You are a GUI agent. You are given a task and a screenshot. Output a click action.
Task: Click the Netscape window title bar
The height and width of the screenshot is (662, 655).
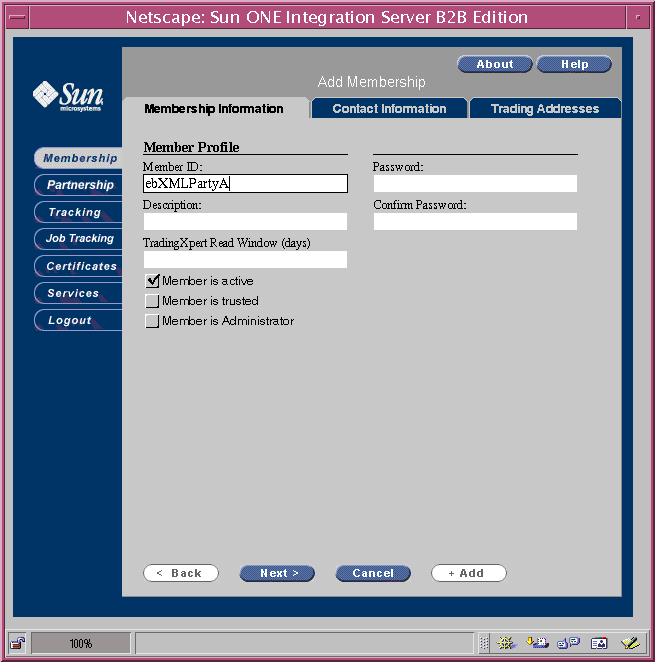coord(327,17)
